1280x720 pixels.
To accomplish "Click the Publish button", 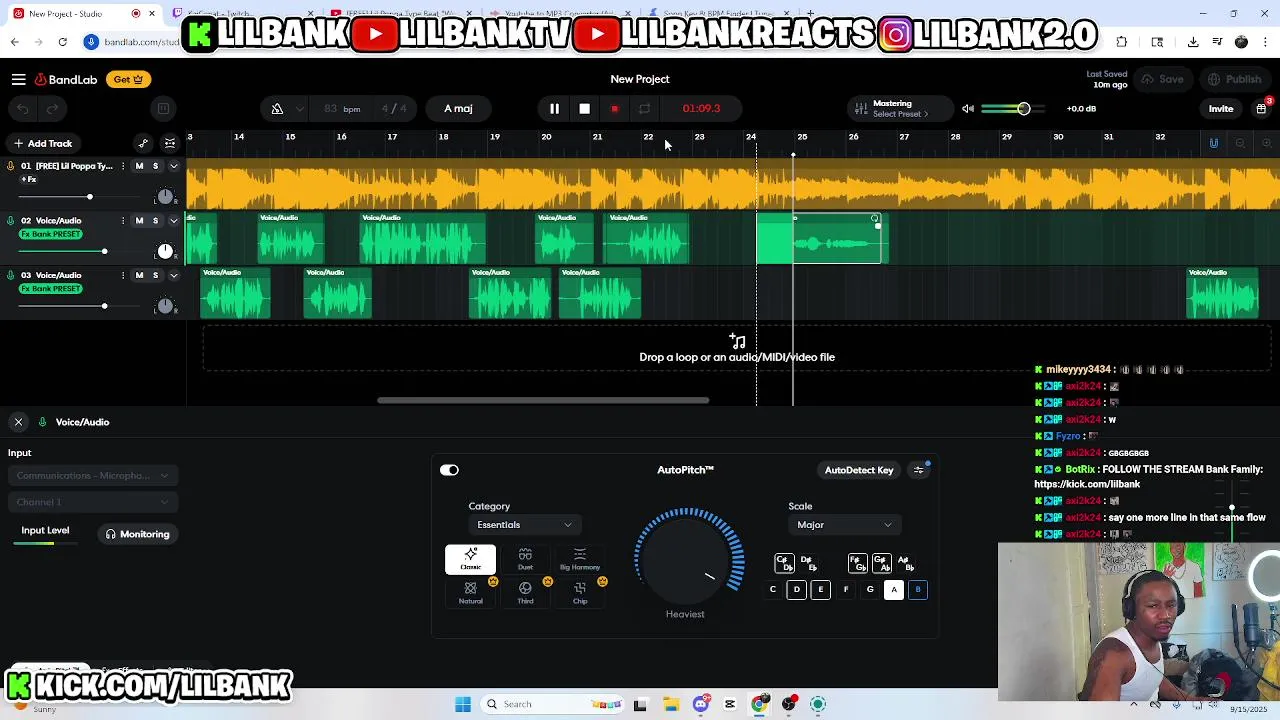I will tap(1234, 79).
